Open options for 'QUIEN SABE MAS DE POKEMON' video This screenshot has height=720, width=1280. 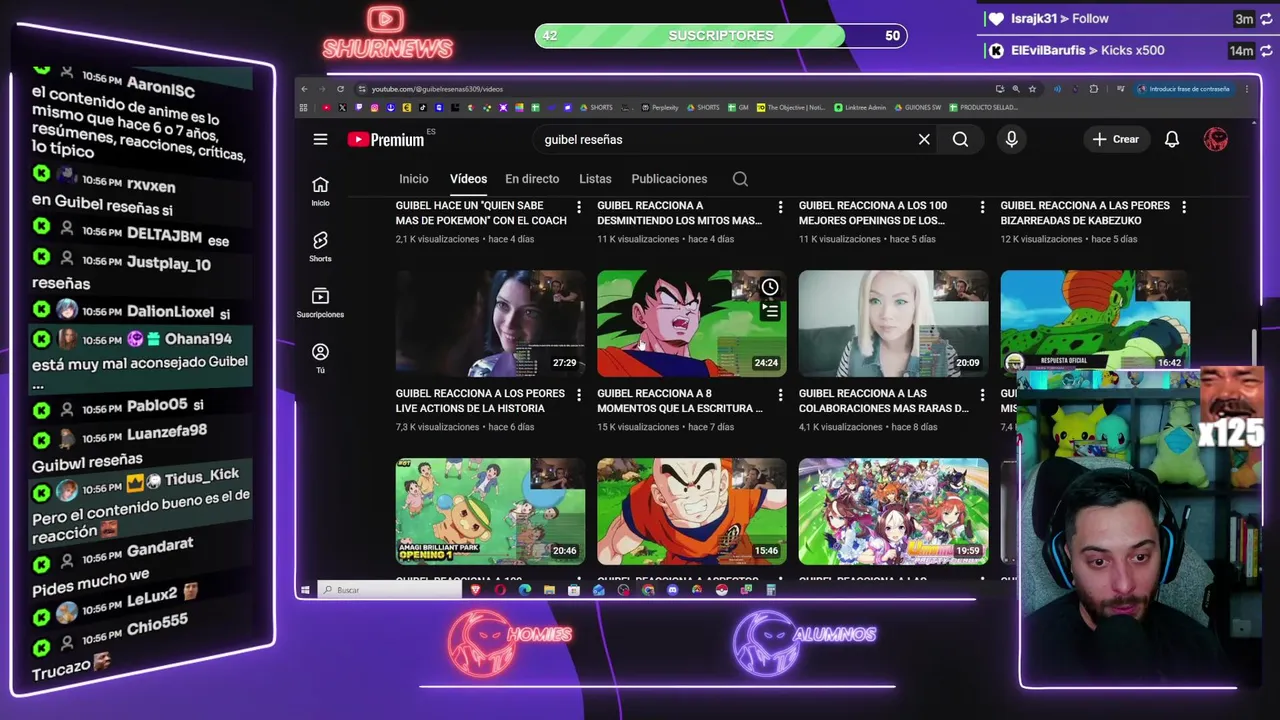click(x=579, y=207)
